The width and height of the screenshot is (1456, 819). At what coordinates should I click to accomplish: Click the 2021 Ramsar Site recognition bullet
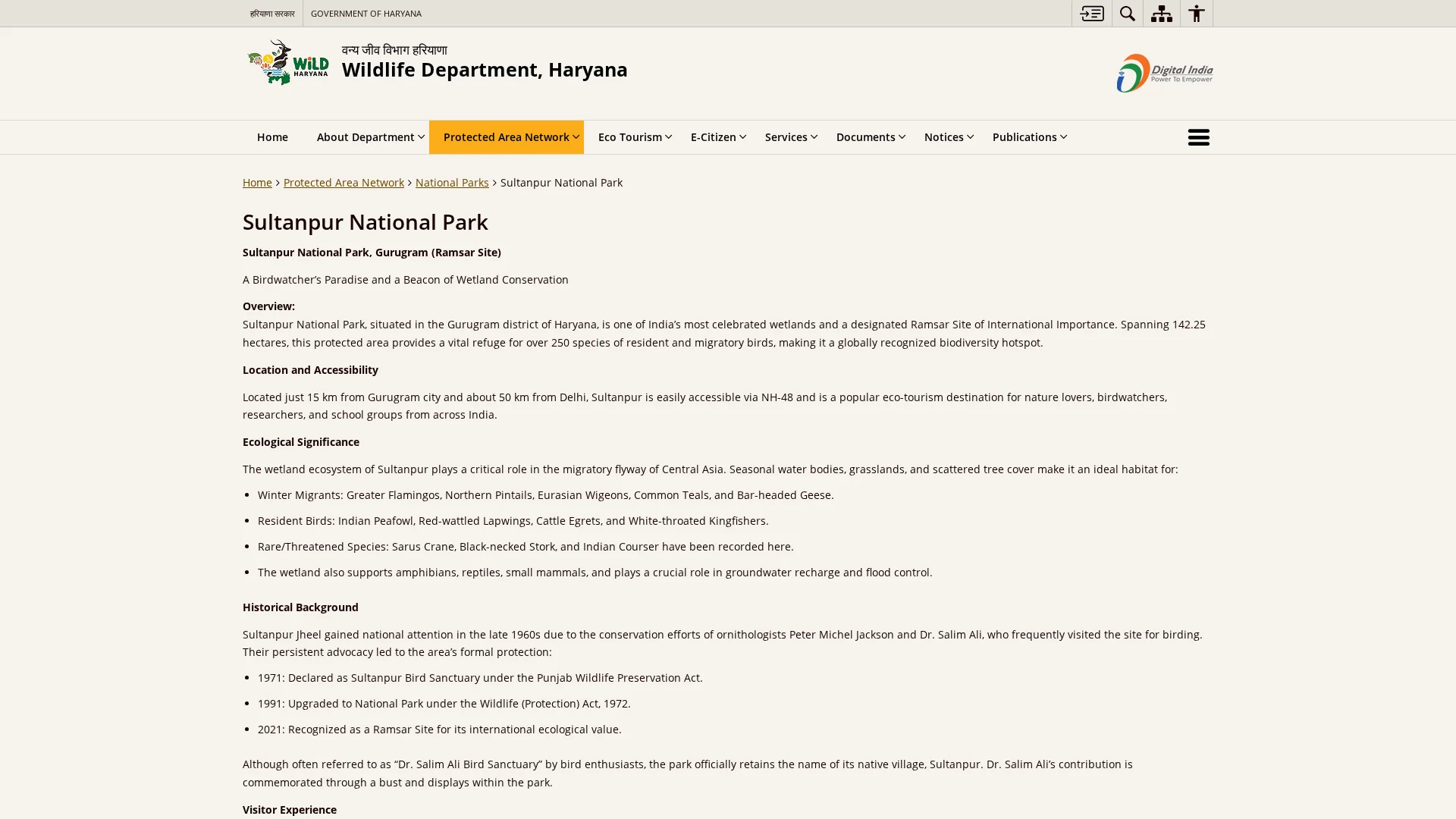pos(439,730)
